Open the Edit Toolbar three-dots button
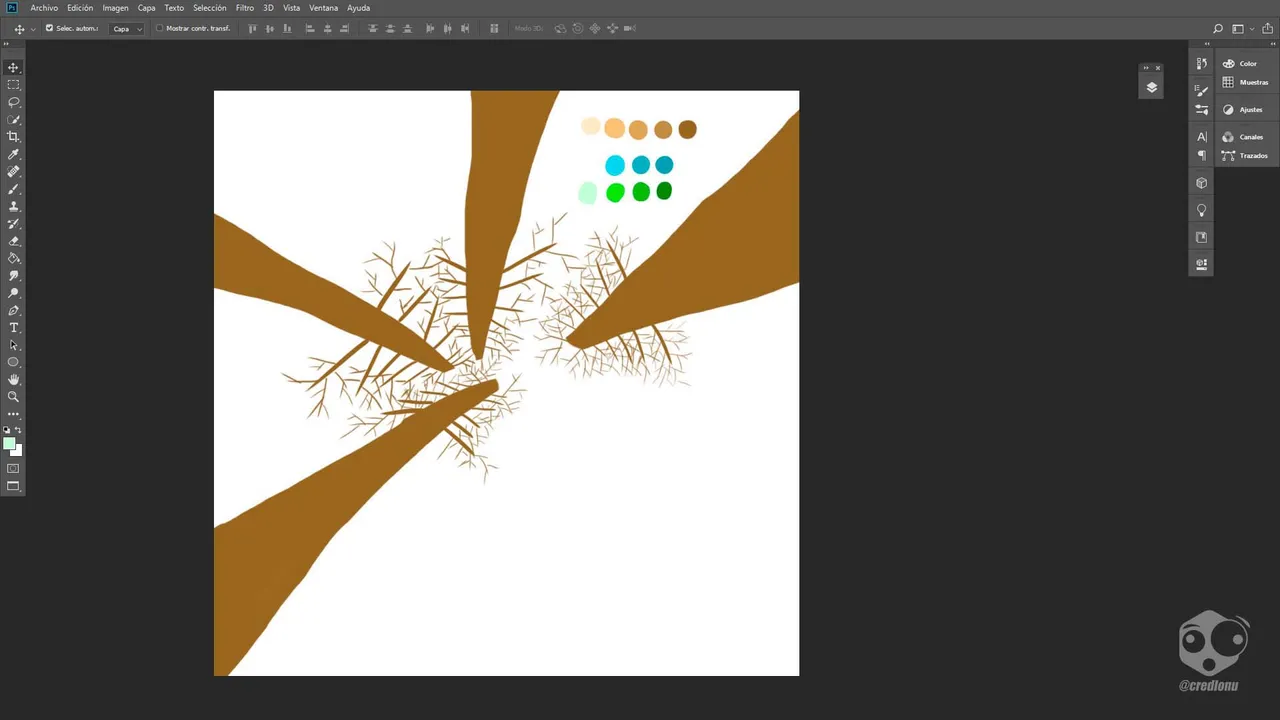Viewport: 1280px width, 720px height. [x=13, y=414]
